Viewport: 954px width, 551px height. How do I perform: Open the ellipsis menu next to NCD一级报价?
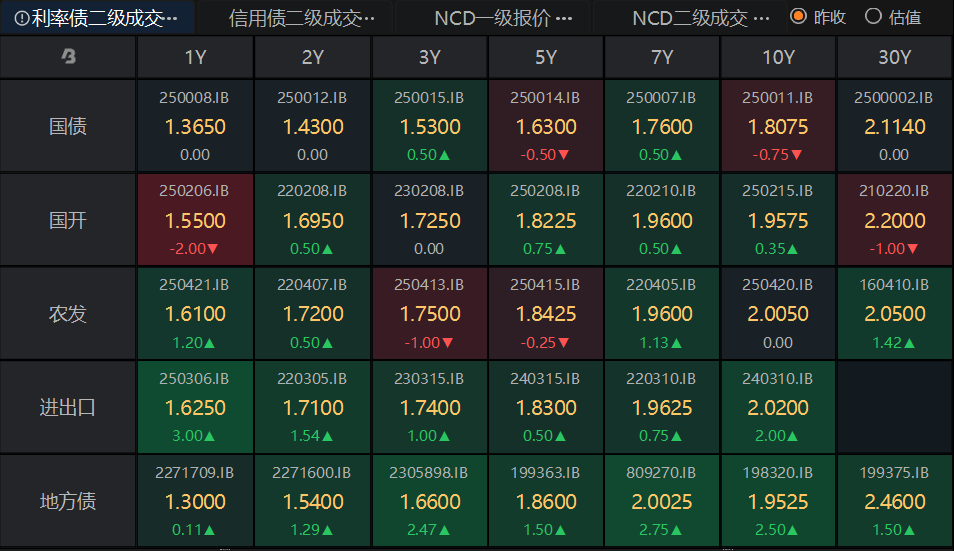coord(564,19)
